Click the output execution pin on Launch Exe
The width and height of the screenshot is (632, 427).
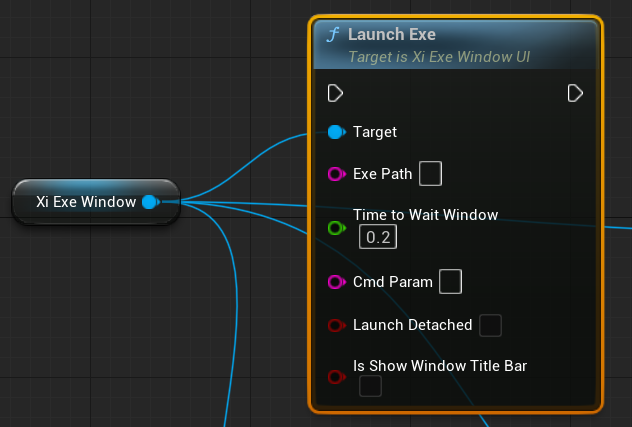pos(575,93)
